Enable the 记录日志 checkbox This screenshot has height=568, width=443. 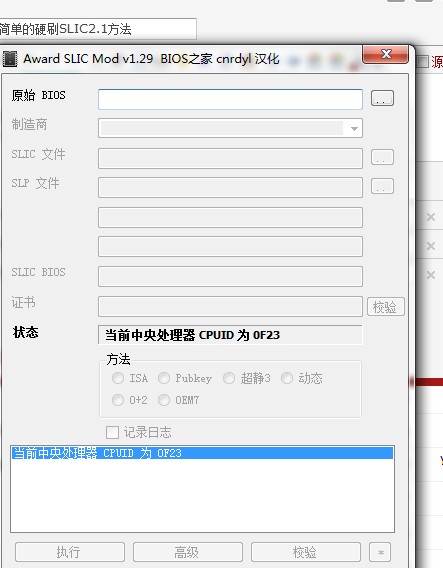click(112, 432)
